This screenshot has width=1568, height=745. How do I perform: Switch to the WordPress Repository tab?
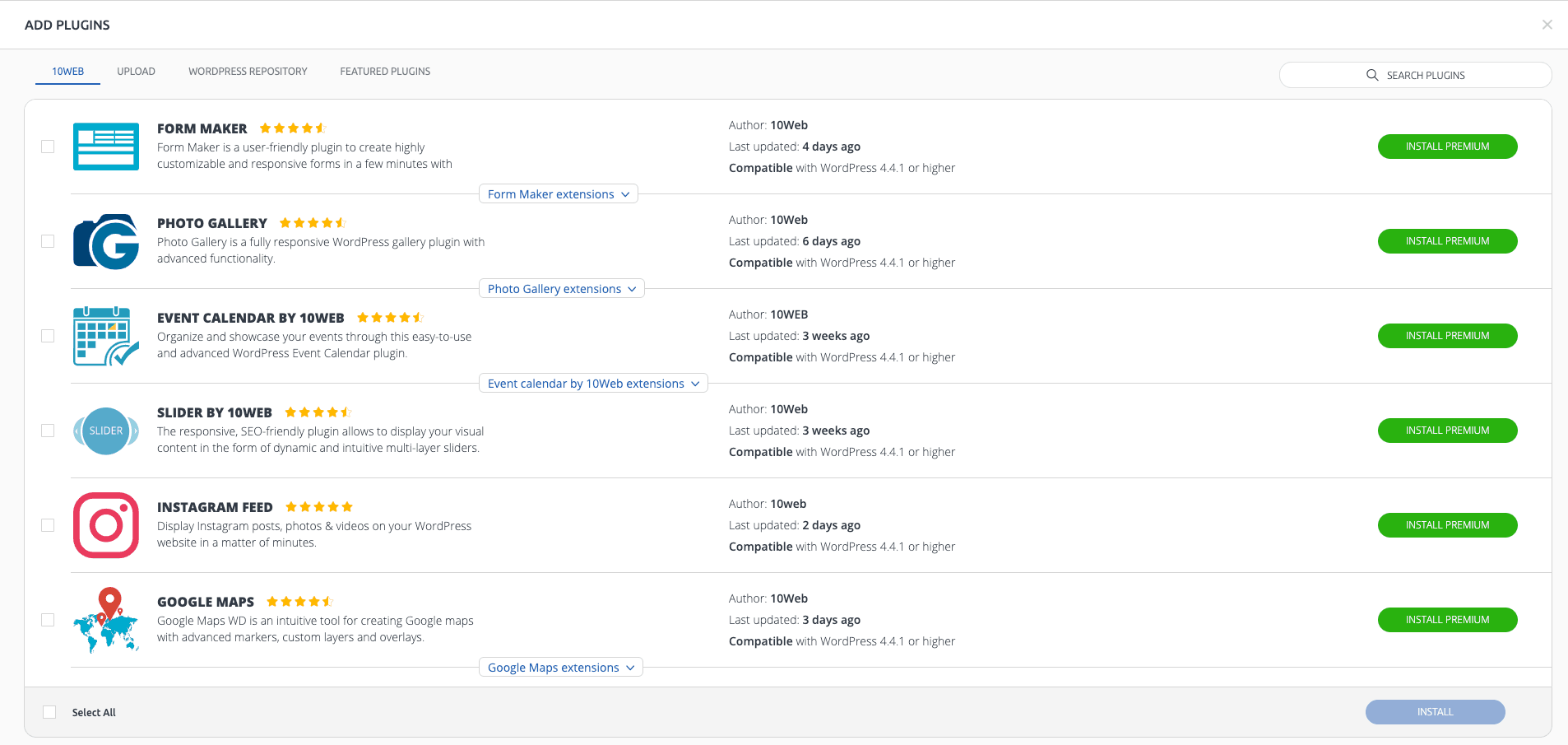(x=248, y=72)
